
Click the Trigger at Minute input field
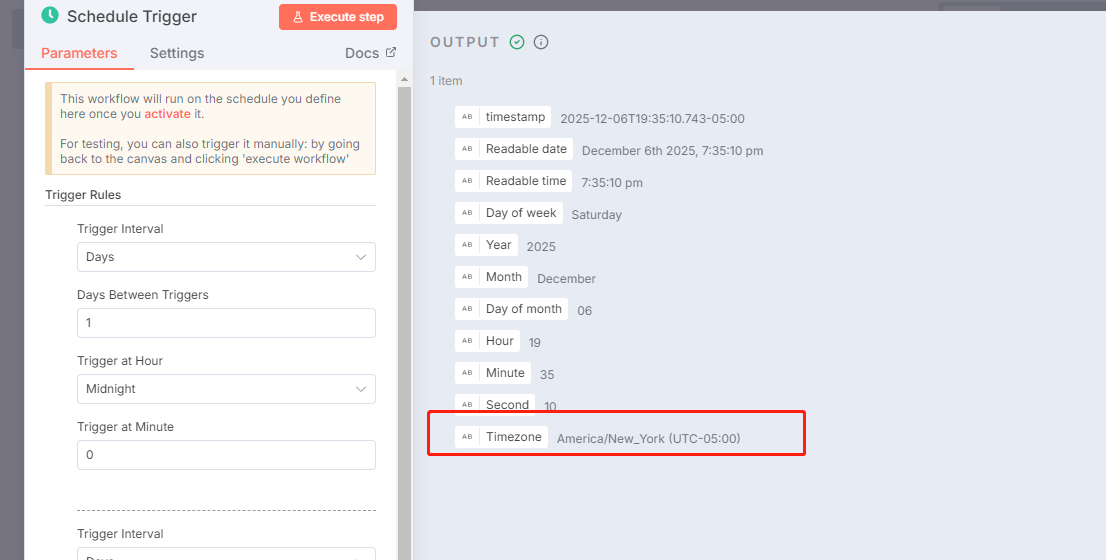(x=226, y=455)
